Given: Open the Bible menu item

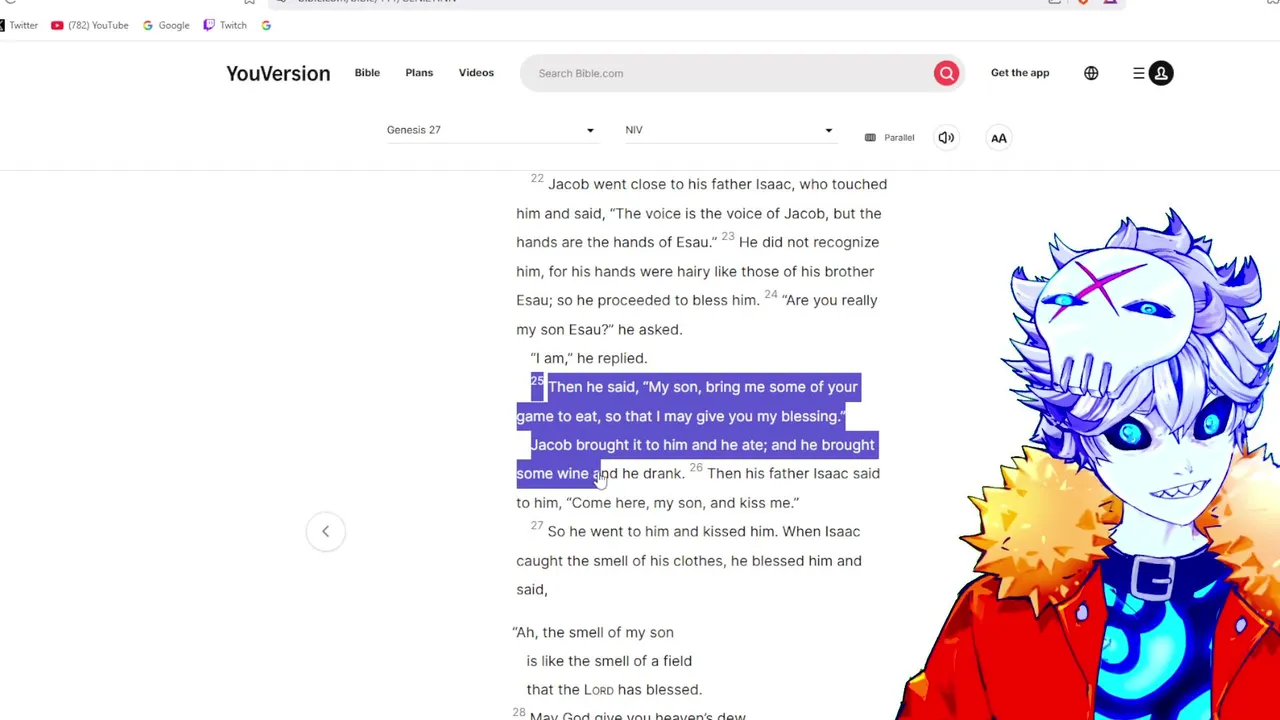Looking at the screenshot, I should click(367, 73).
